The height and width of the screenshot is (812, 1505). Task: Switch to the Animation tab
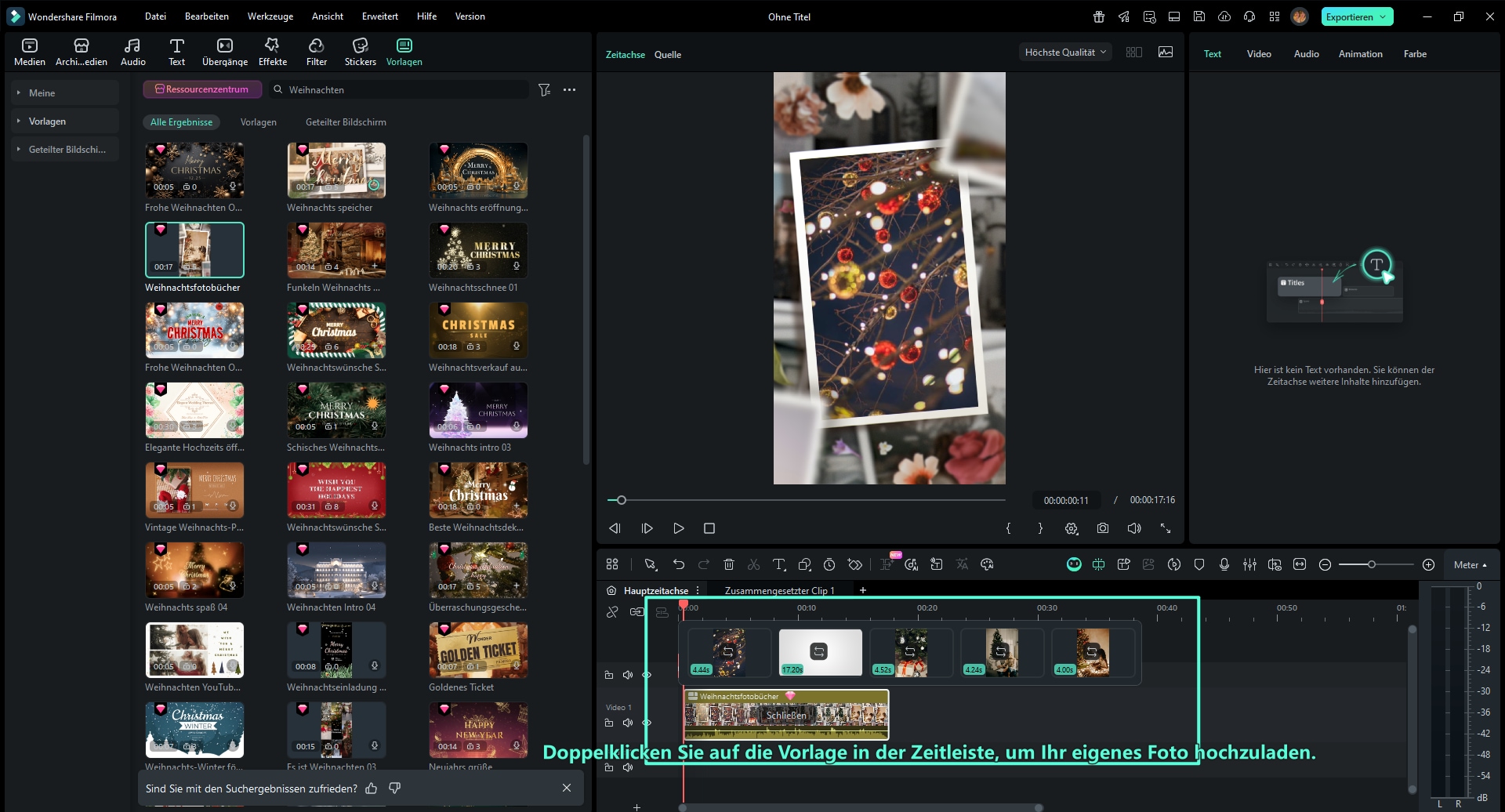click(1360, 54)
